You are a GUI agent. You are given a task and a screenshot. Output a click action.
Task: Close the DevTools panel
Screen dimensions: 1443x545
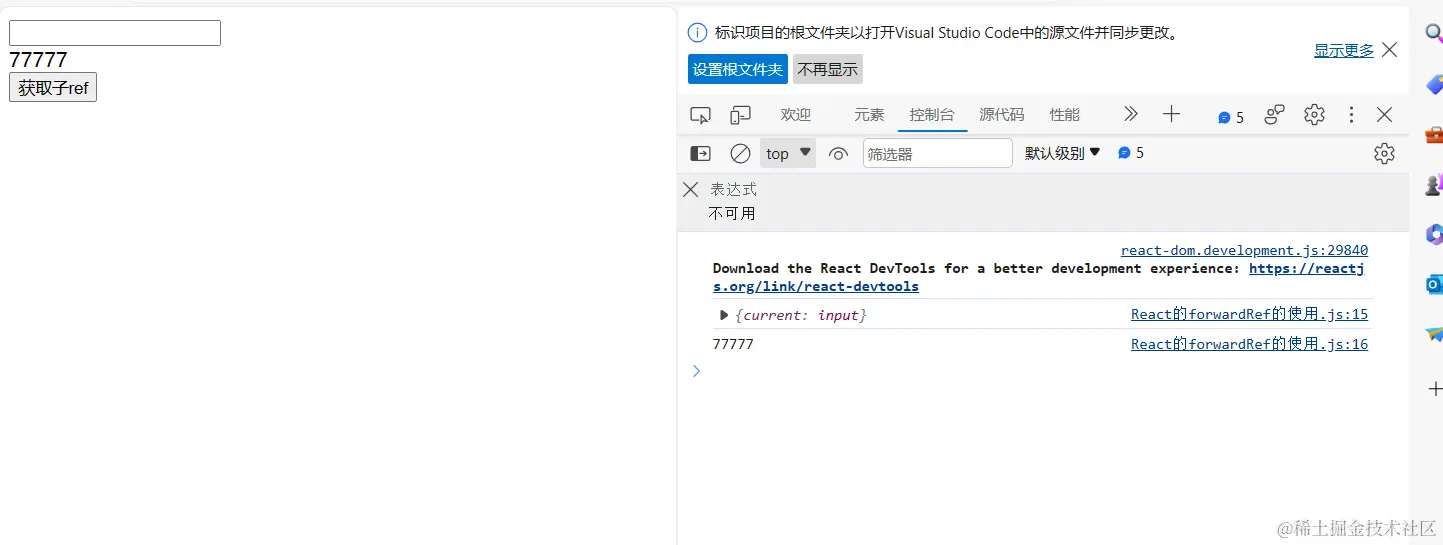point(1384,115)
